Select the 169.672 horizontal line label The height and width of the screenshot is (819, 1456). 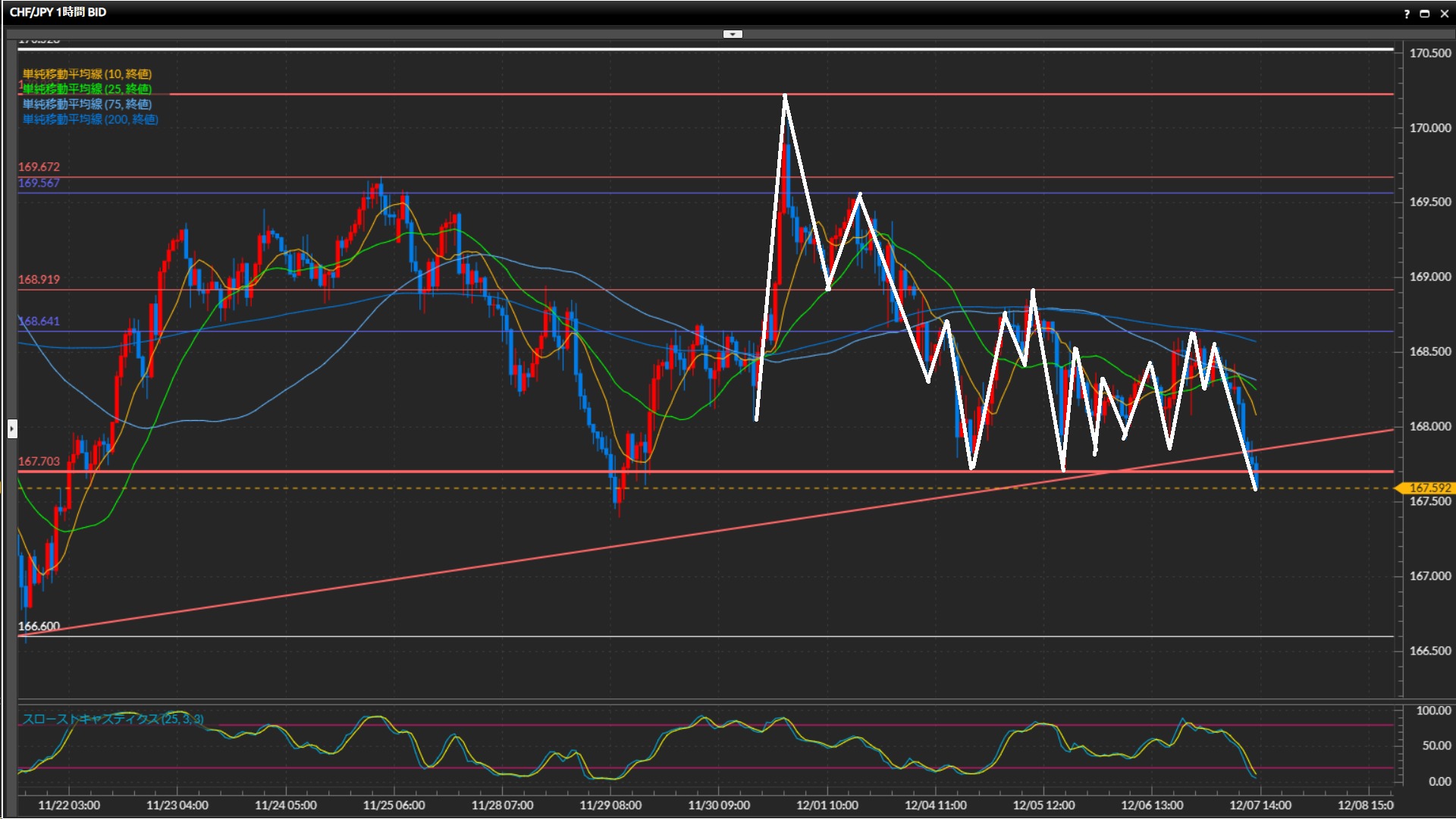[39, 167]
